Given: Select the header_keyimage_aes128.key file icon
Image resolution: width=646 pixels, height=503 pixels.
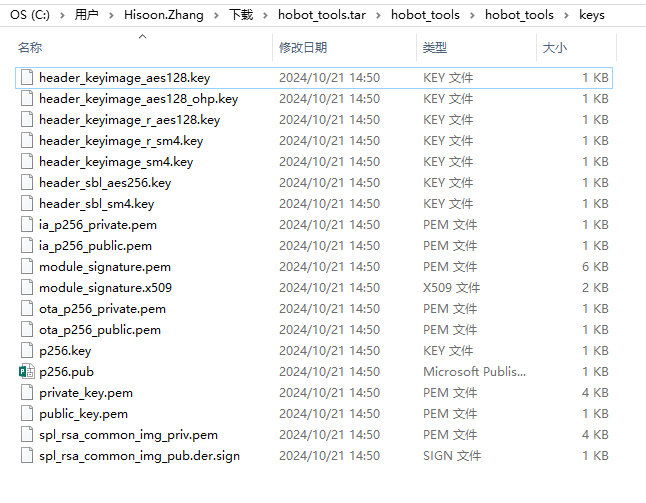Looking at the screenshot, I should tap(27, 78).
